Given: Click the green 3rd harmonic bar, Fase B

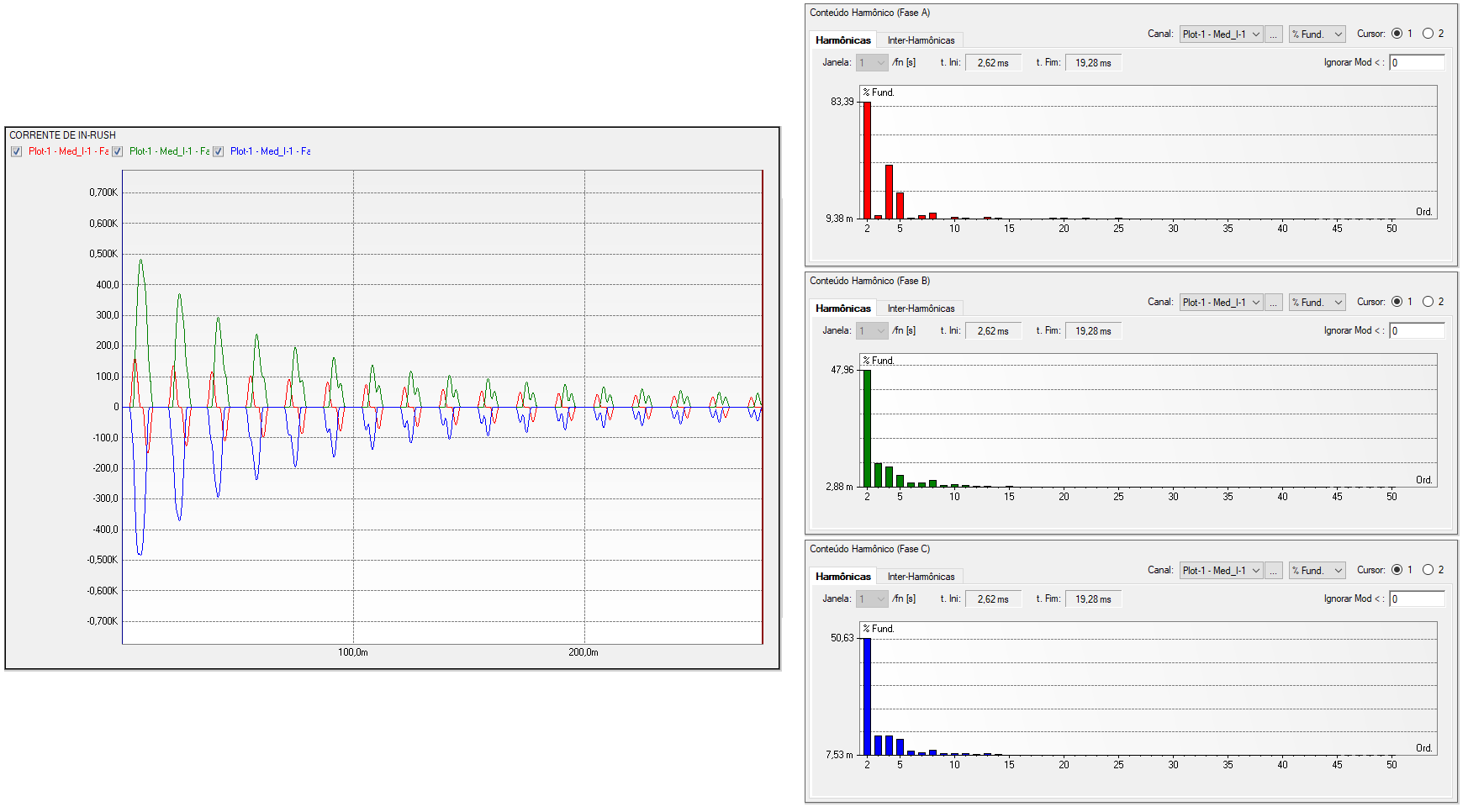Looking at the screenshot, I should click(878, 475).
